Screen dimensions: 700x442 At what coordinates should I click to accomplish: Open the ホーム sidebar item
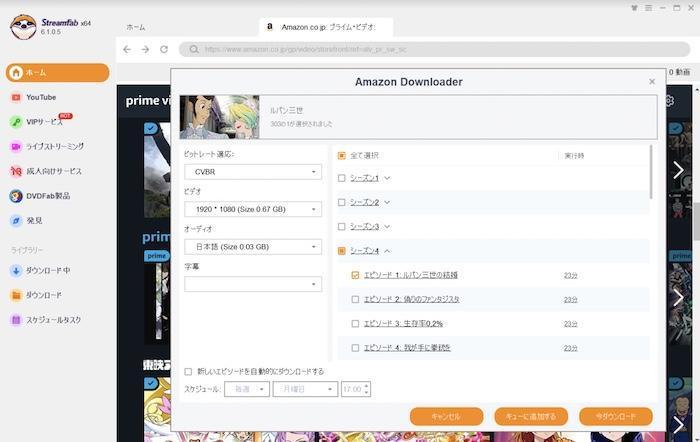coord(58,72)
